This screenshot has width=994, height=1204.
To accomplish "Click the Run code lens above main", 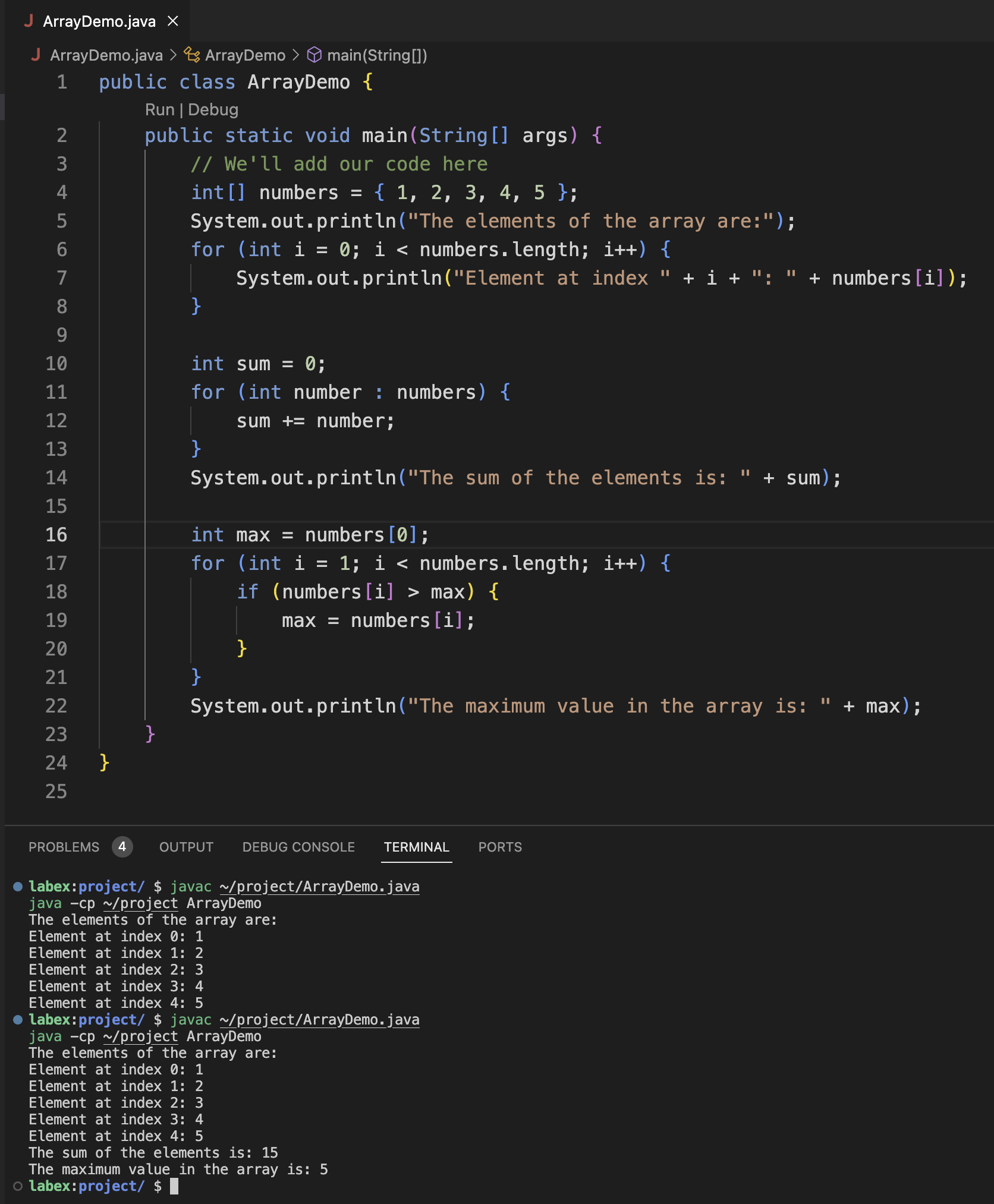I will pyautogui.click(x=159, y=110).
